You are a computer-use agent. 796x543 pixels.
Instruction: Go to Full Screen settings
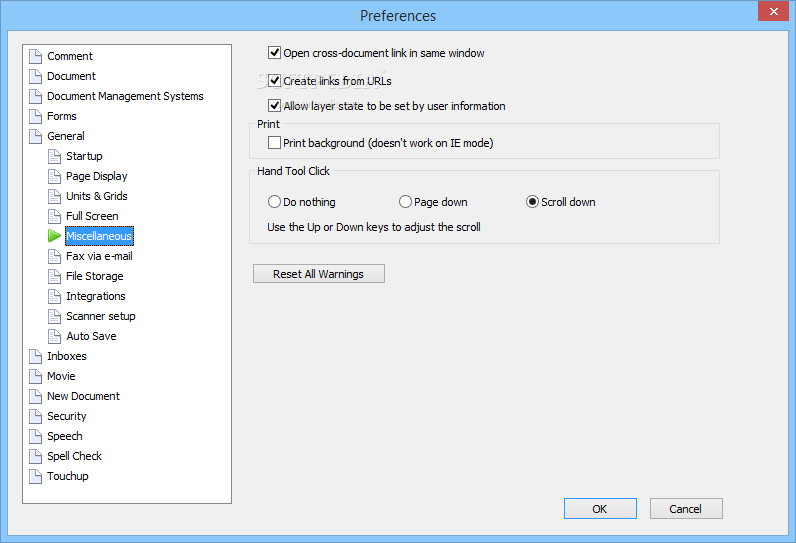coord(92,216)
